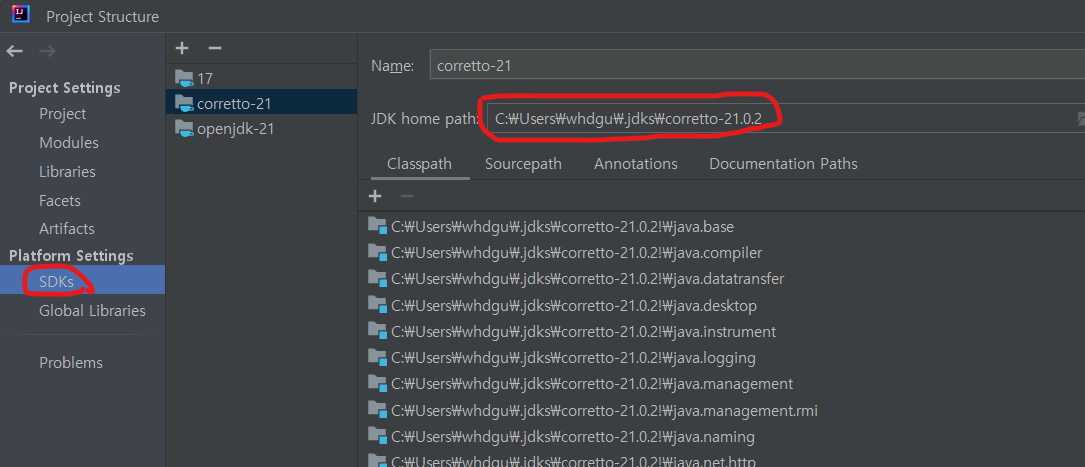Click folder icon beside java.desktop

(377, 304)
